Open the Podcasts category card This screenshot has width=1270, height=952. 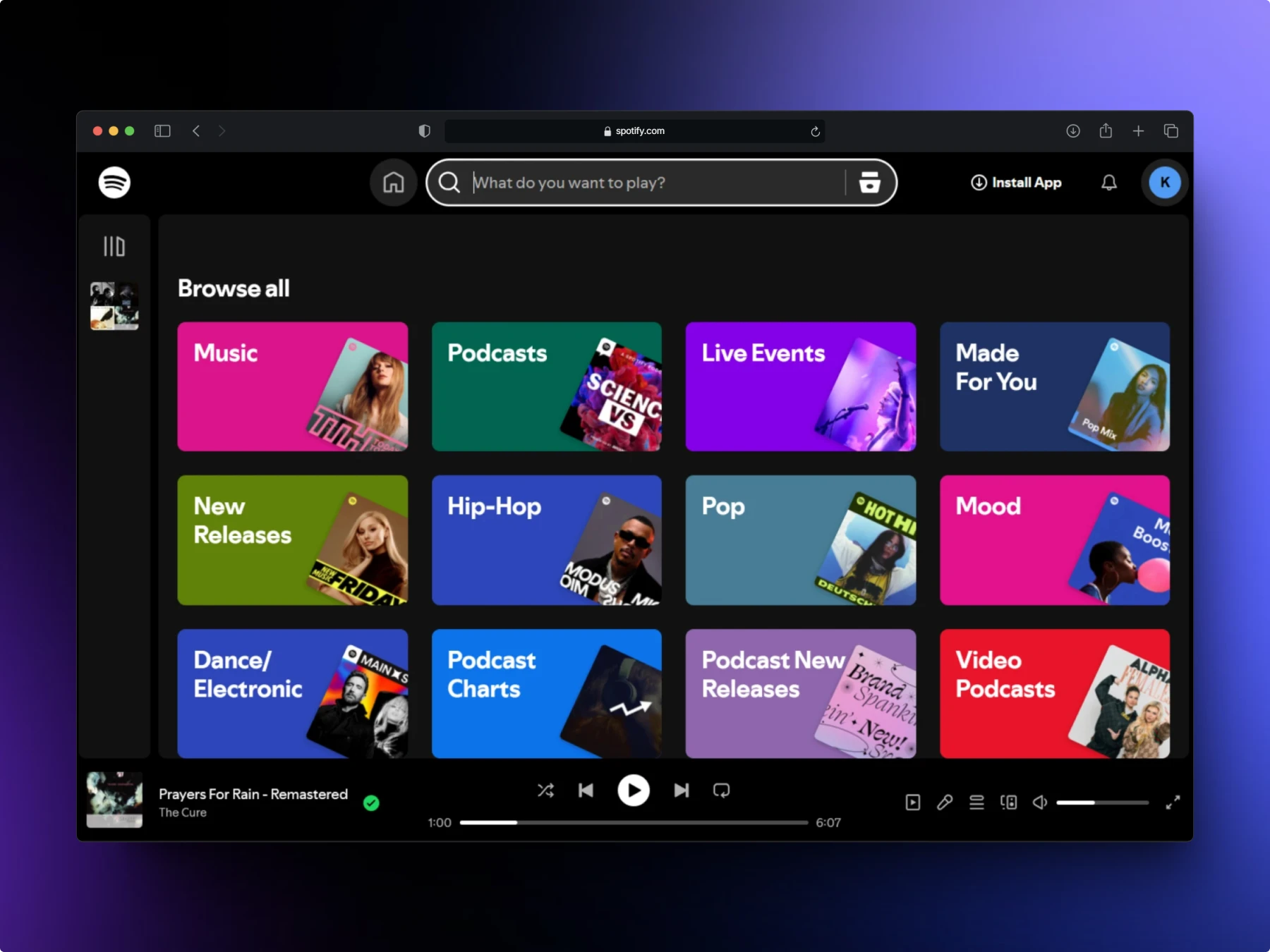[547, 386]
